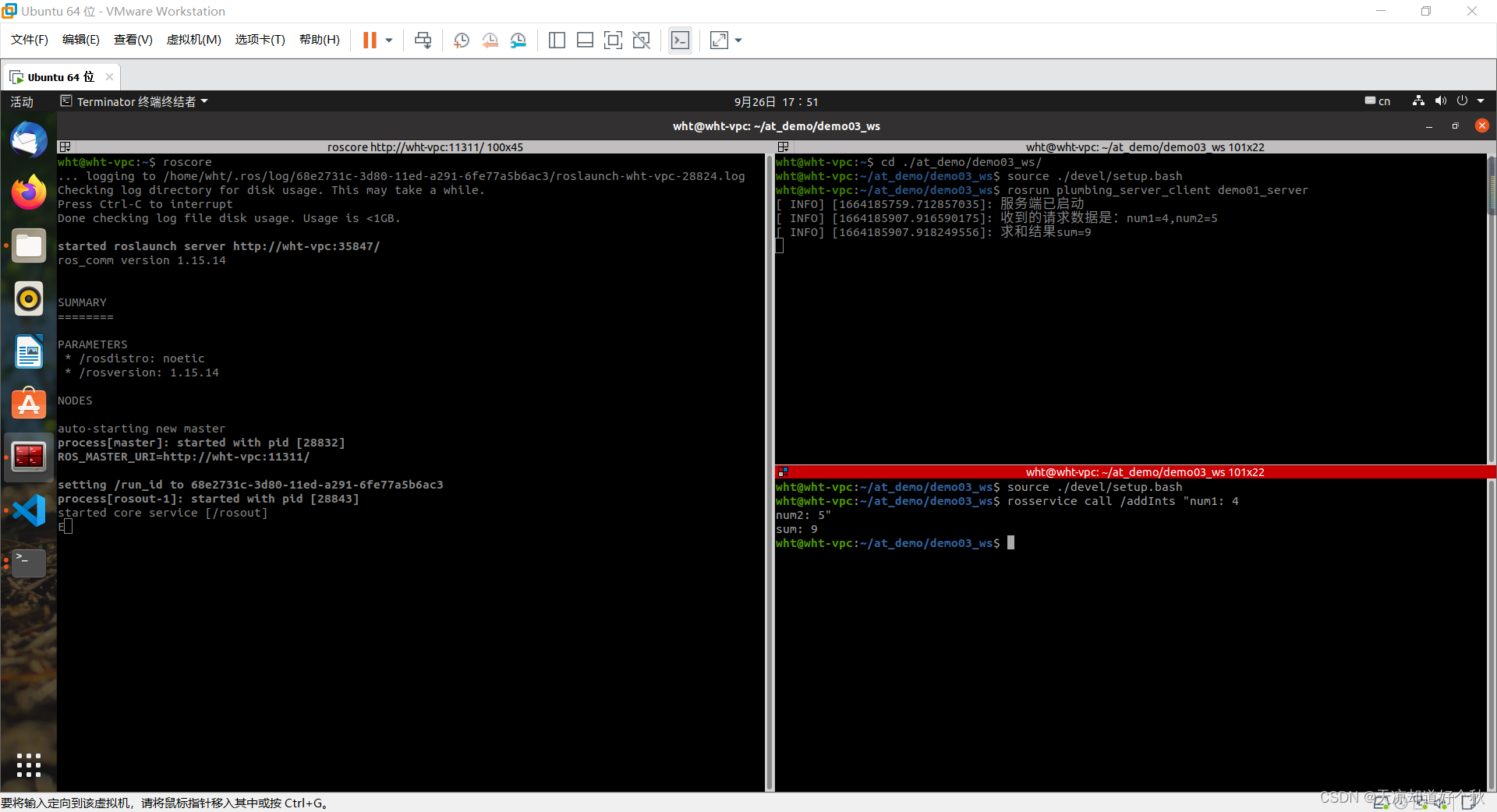1497x812 pixels.
Task: Open the 帮助(H) menu
Action: click(320, 40)
